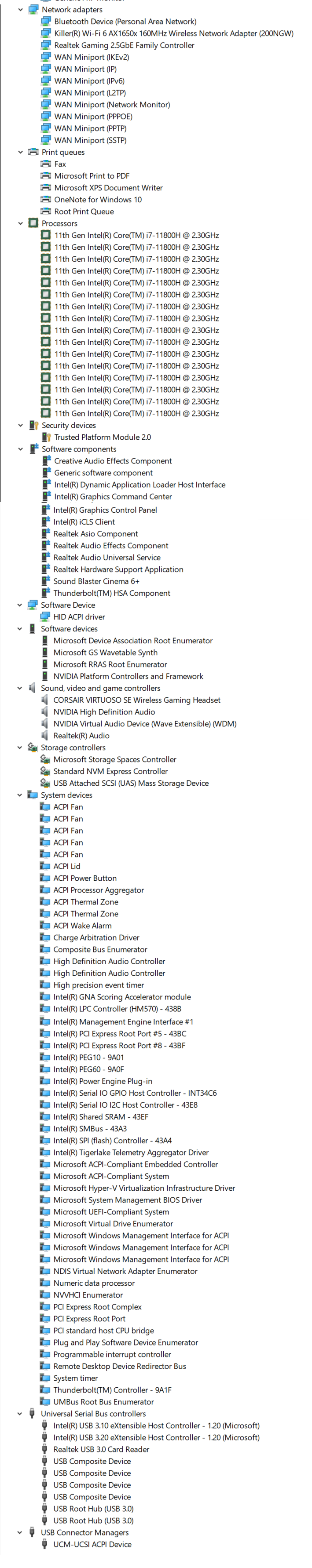Click the Universal Serial Bus USB icon

tap(32, 1414)
